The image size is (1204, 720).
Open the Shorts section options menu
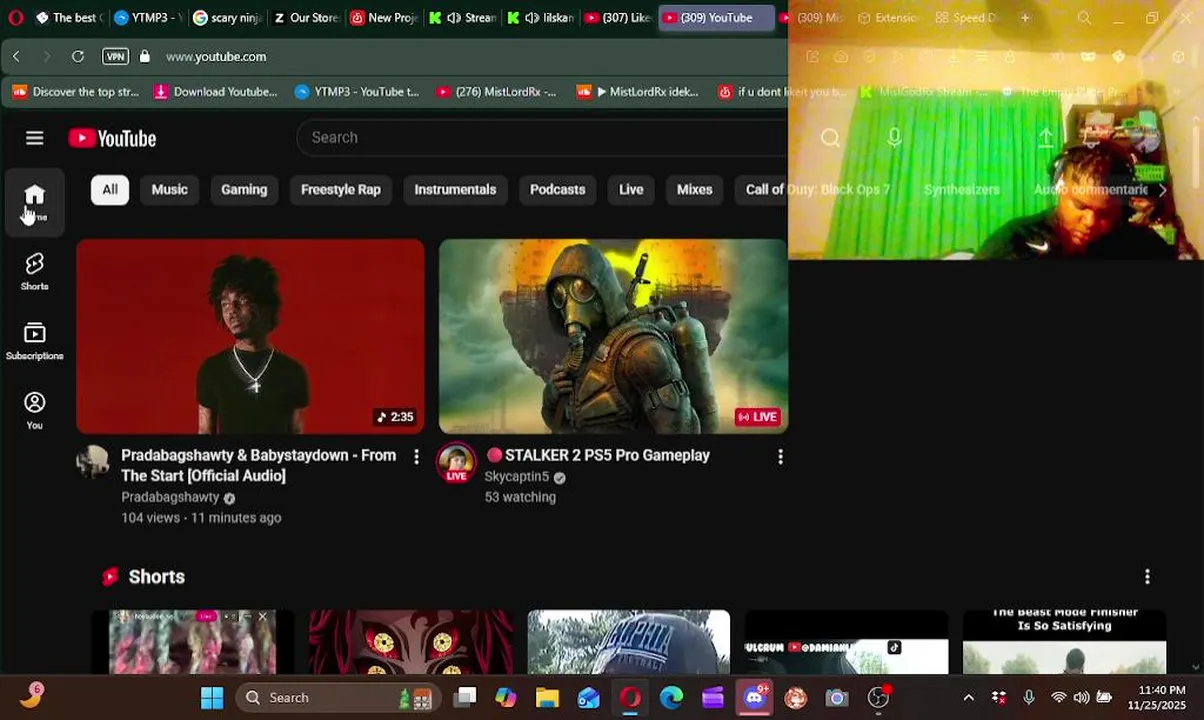[x=1147, y=577]
